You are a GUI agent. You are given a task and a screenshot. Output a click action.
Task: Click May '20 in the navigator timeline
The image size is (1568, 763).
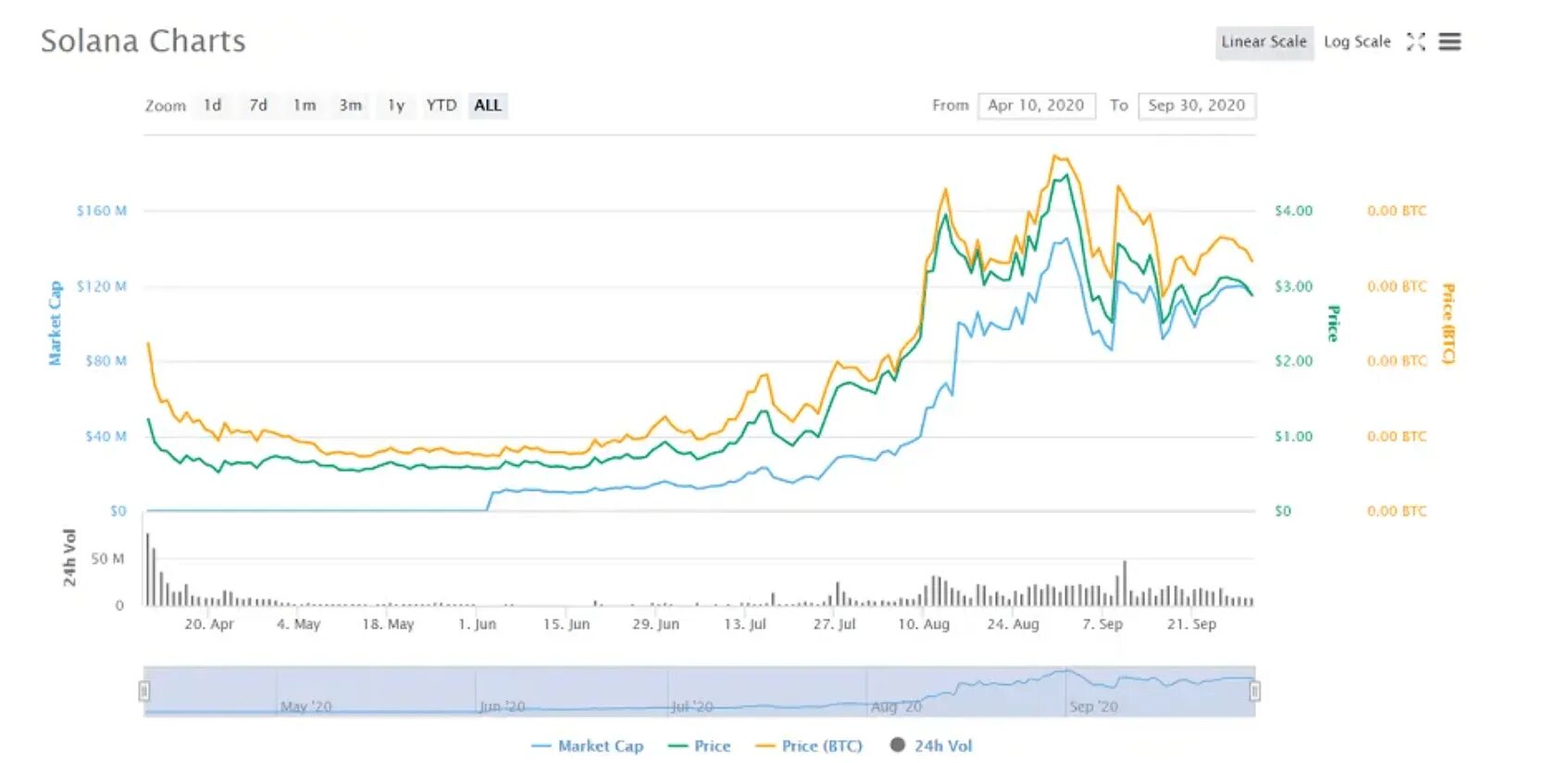click(306, 707)
